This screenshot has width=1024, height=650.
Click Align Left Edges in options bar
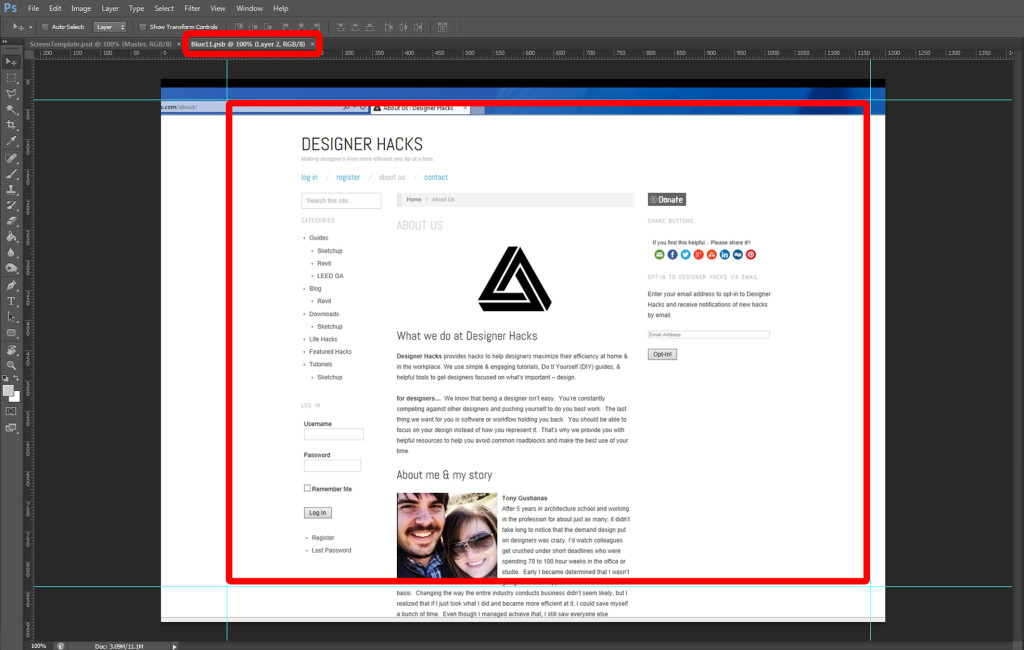click(287, 27)
